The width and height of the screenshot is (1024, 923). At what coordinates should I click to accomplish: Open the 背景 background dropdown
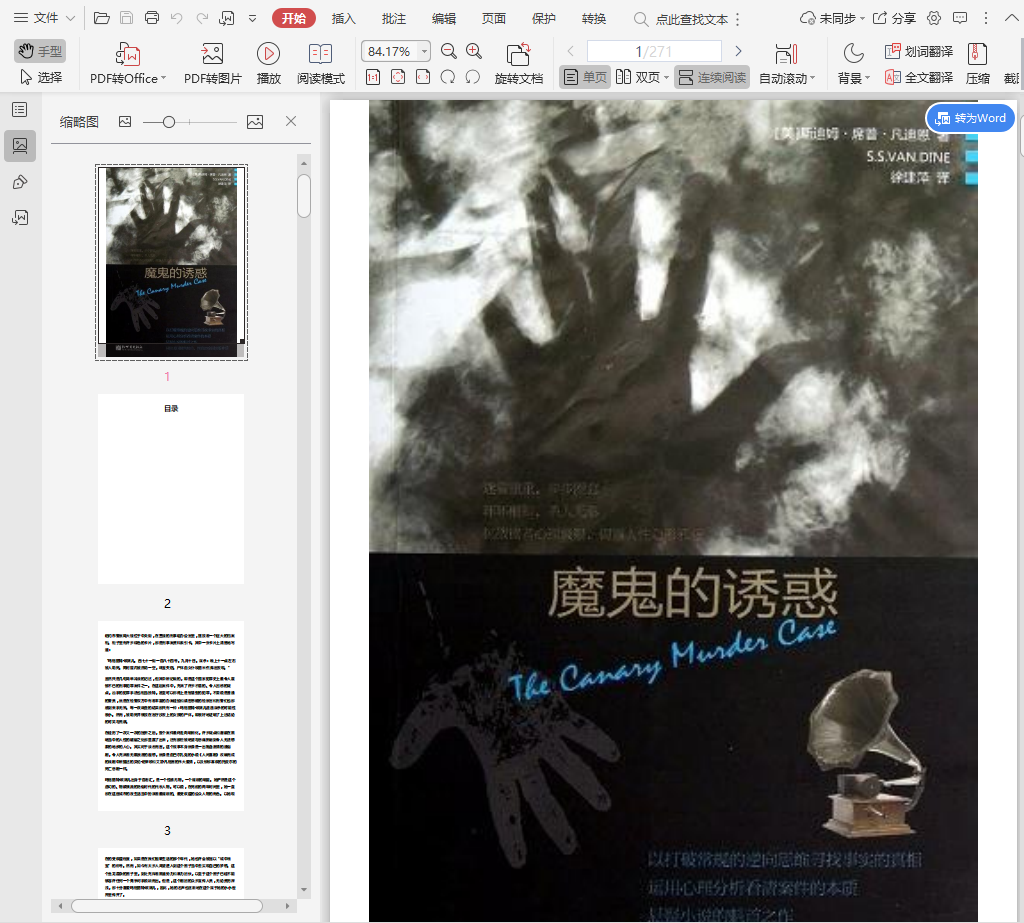coord(854,63)
